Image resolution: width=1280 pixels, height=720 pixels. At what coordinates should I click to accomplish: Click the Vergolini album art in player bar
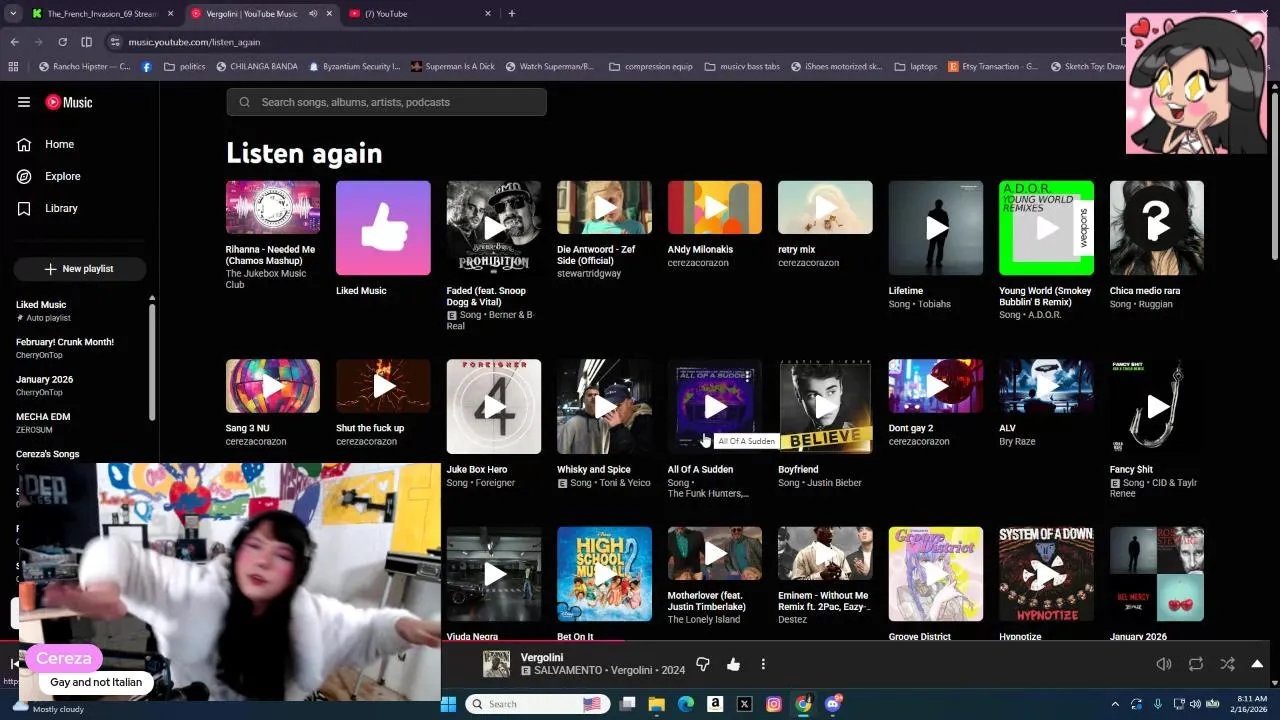(x=496, y=664)
